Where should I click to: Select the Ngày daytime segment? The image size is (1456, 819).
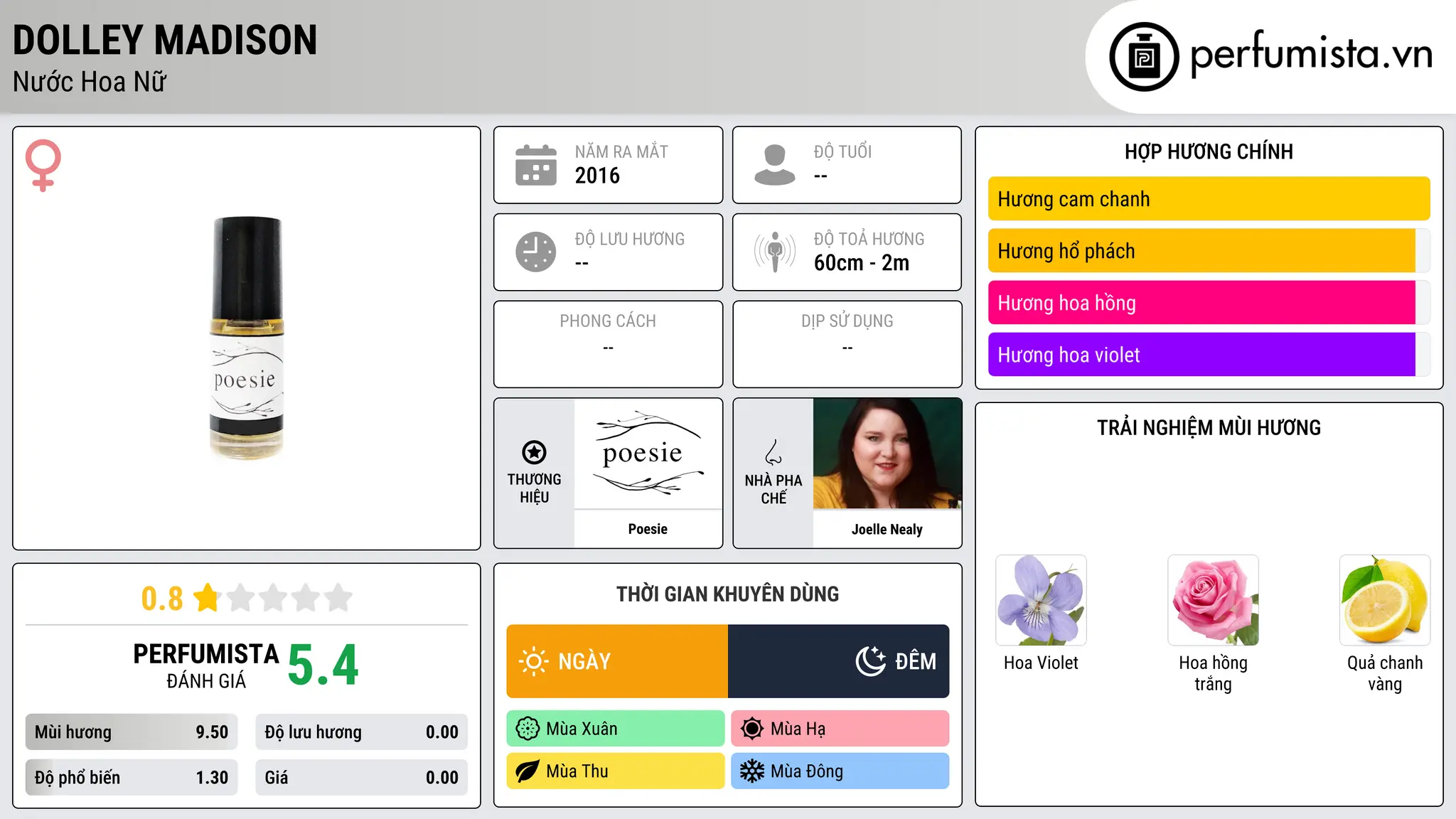click(x=617, y=661)
